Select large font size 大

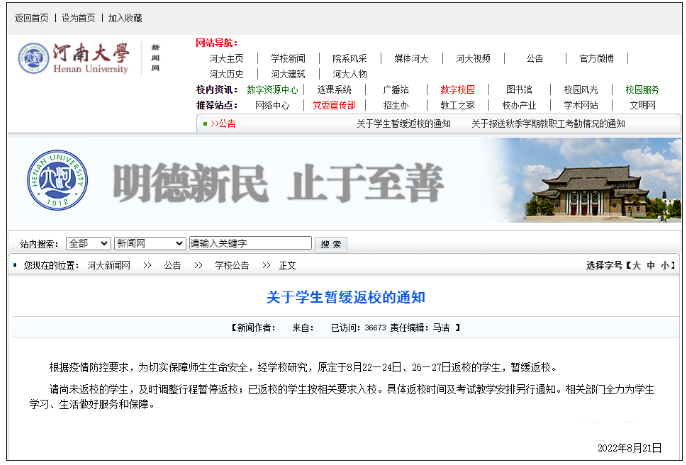[x=634, y=266]
